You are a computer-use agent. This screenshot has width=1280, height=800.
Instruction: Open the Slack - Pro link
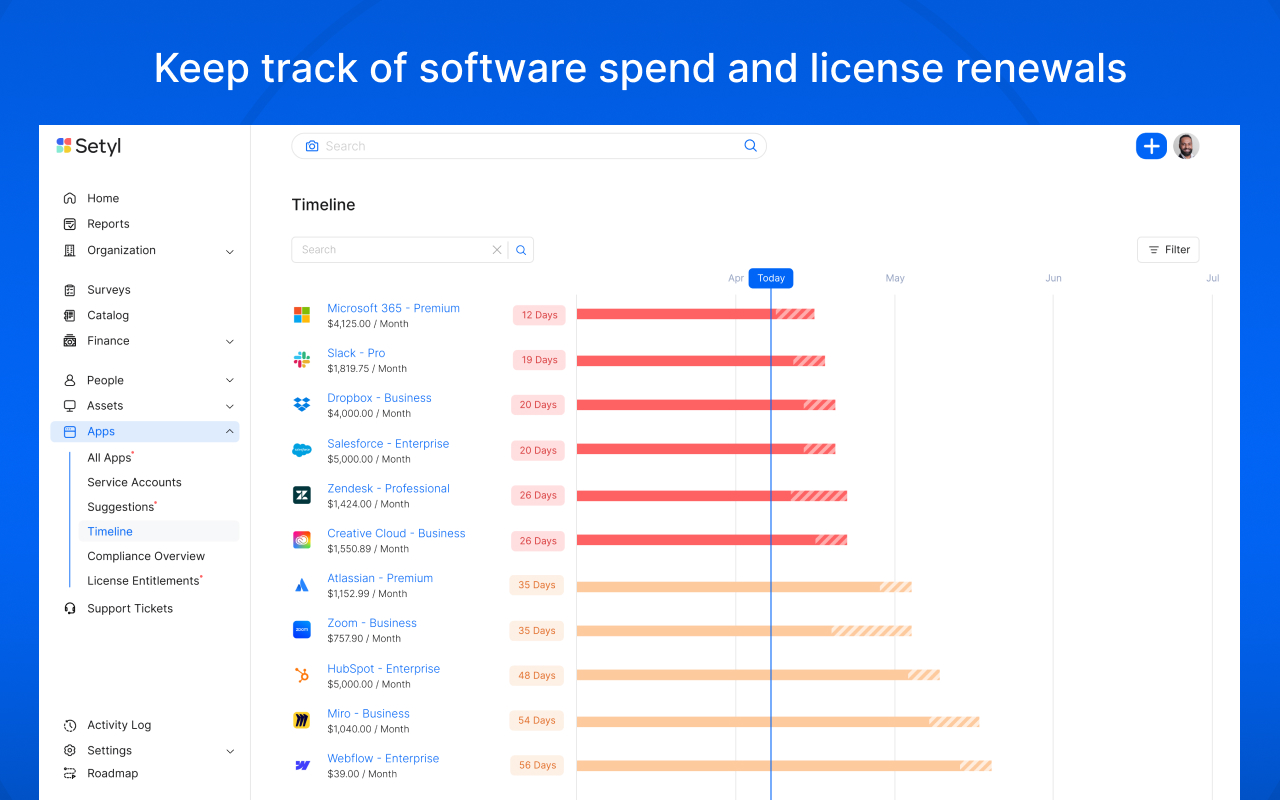click(356, 353)
